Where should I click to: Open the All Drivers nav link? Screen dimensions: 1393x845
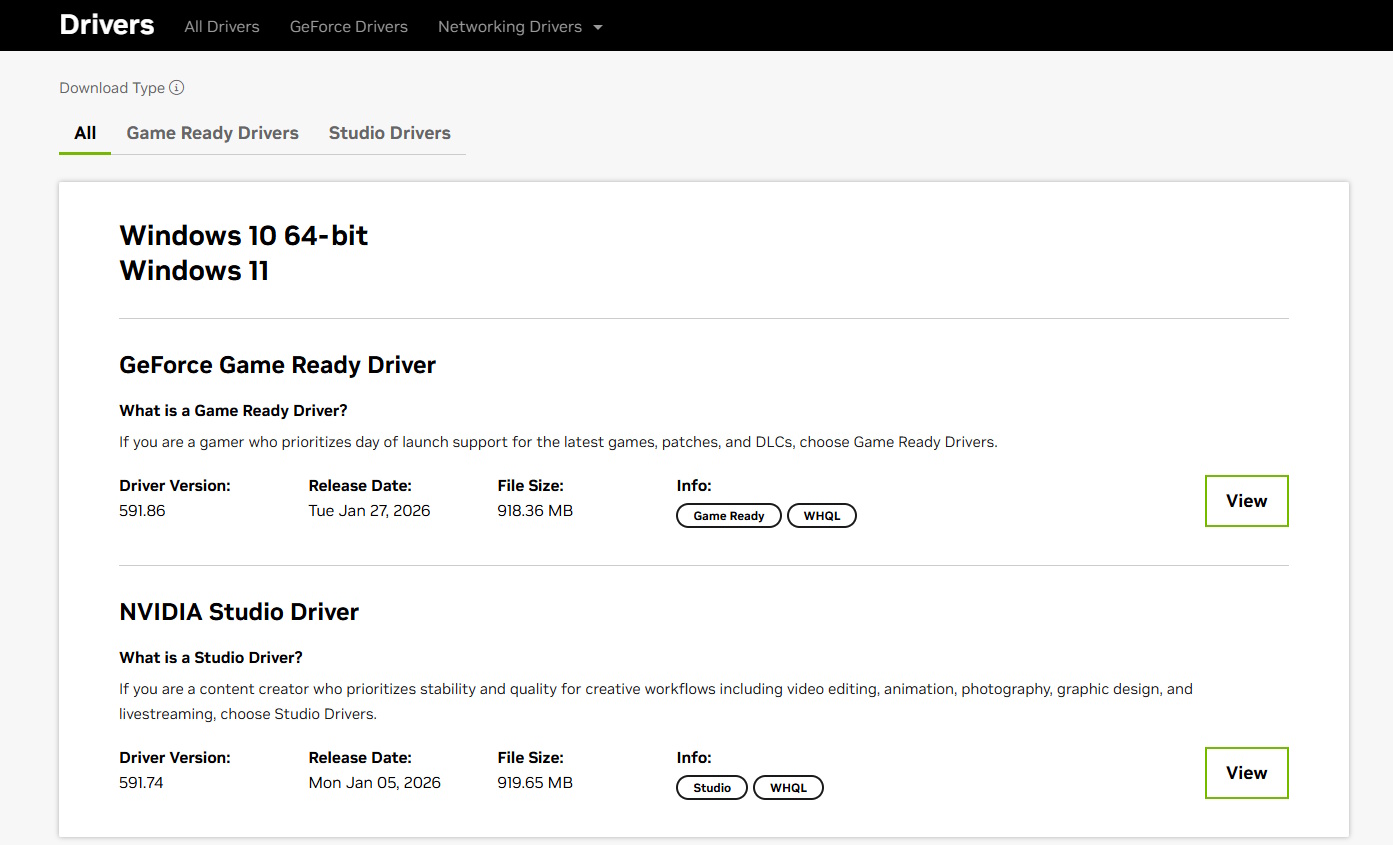(x=222, y=27)
